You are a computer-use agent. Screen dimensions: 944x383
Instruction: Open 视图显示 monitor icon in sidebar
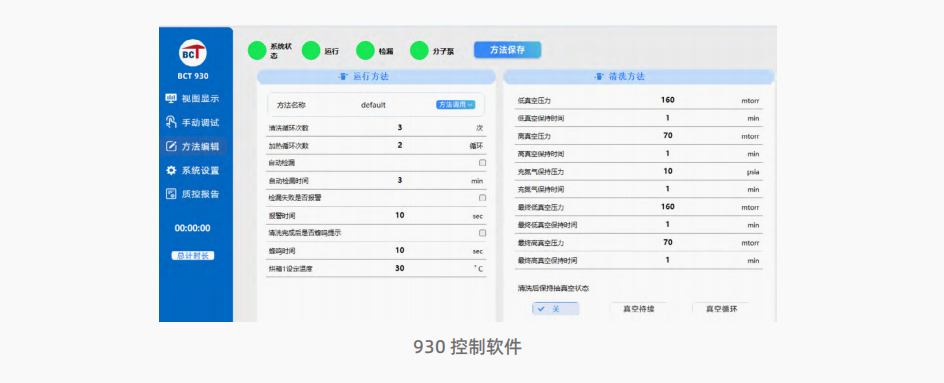click(171, 99)
